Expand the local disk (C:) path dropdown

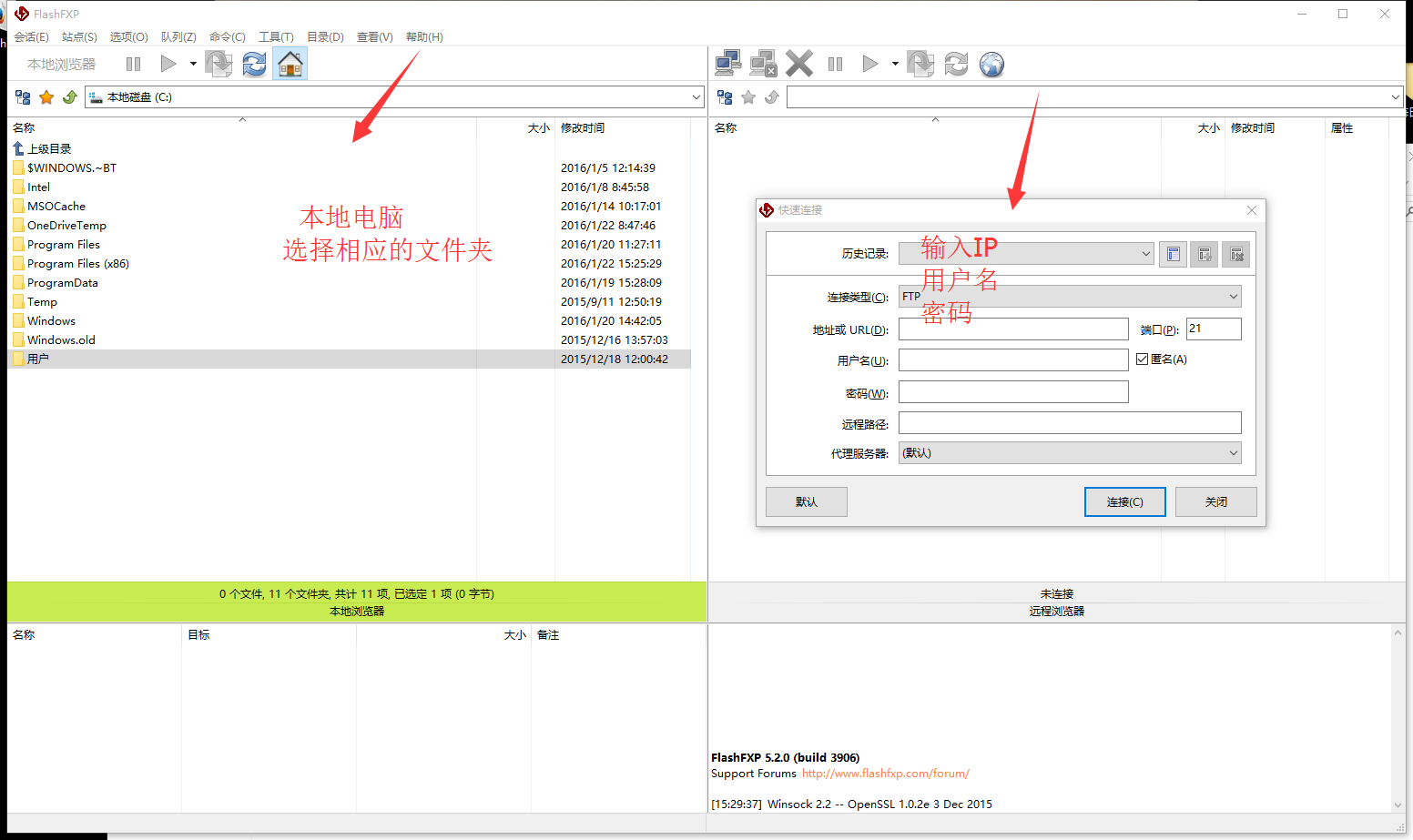[x=696, y=96]
